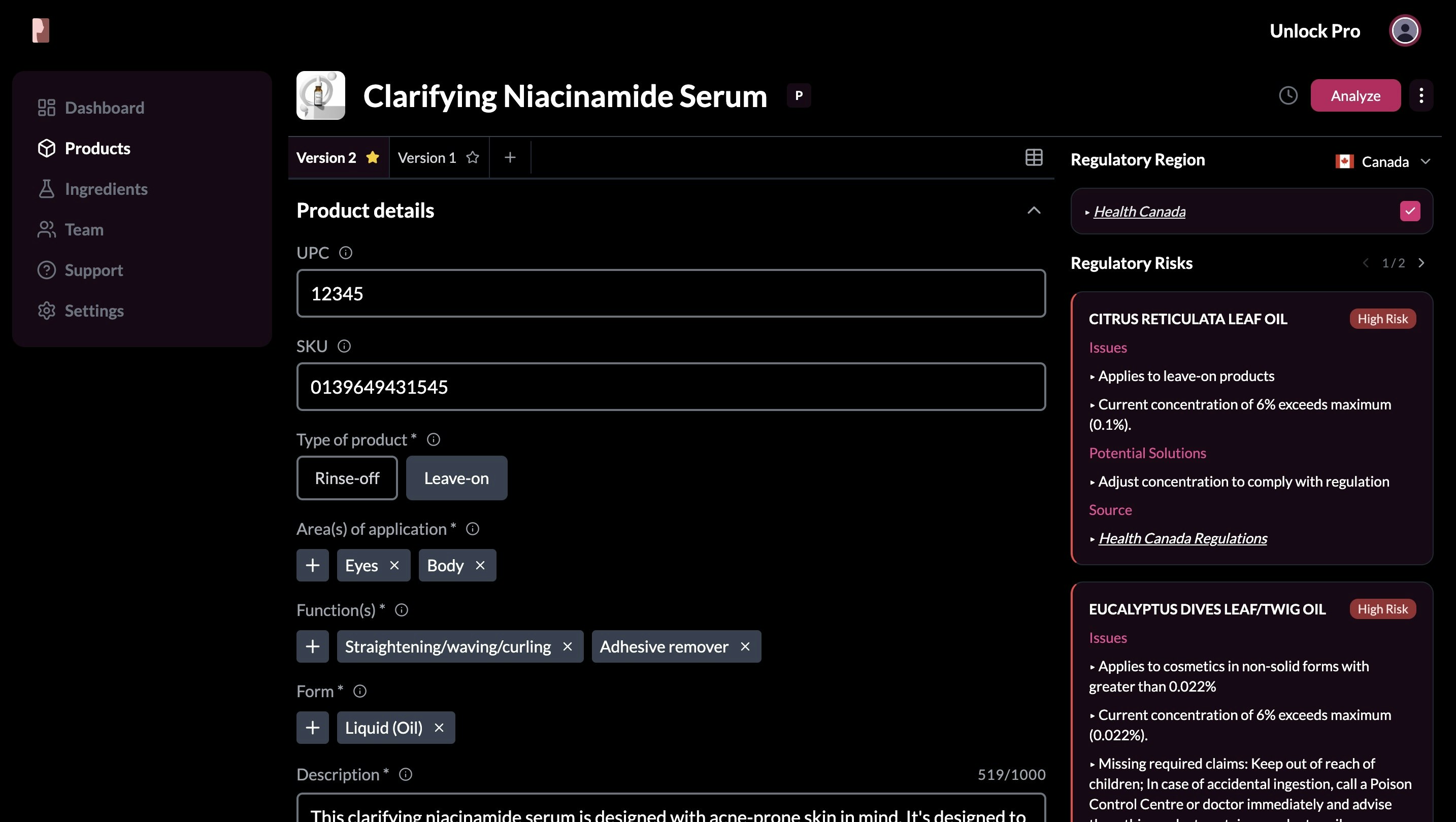
Task: Click the Analyze button
Action: pos(1355,95)
